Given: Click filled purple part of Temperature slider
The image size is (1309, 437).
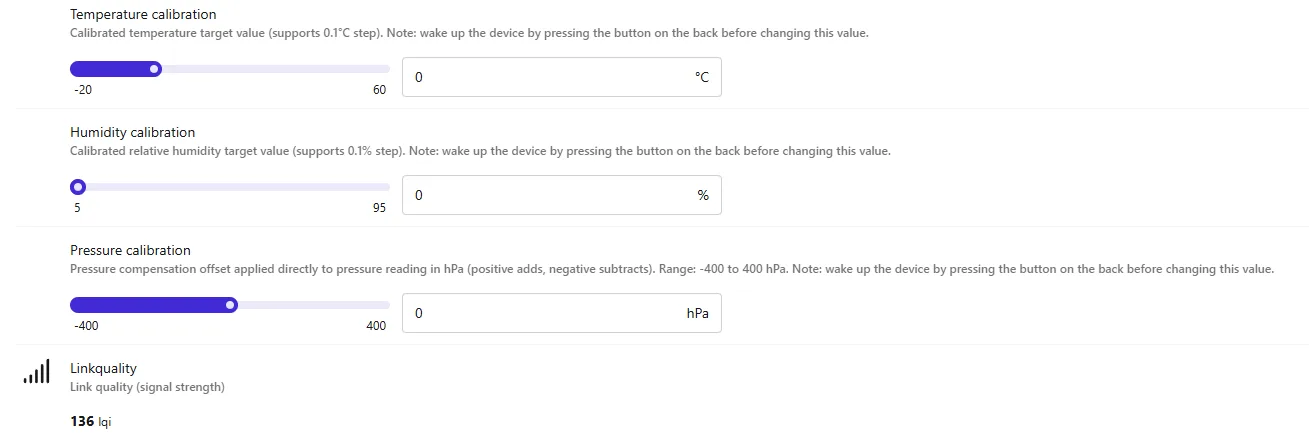Looking at the screenshot, I should (109, 69).
